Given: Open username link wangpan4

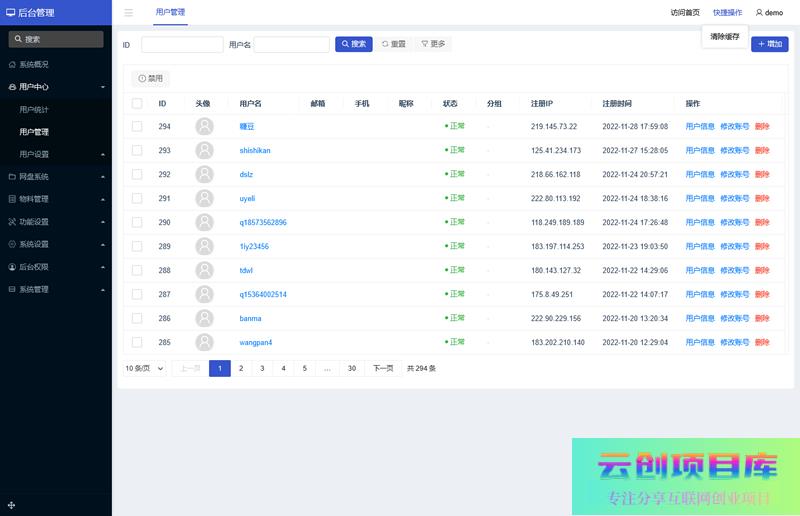Looking at the screenshot, I should (256, 342).
